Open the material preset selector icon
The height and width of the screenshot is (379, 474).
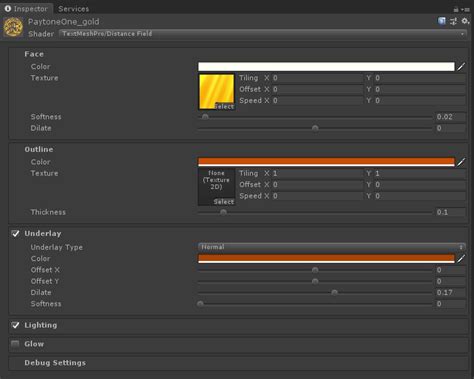tap(453, 22)
